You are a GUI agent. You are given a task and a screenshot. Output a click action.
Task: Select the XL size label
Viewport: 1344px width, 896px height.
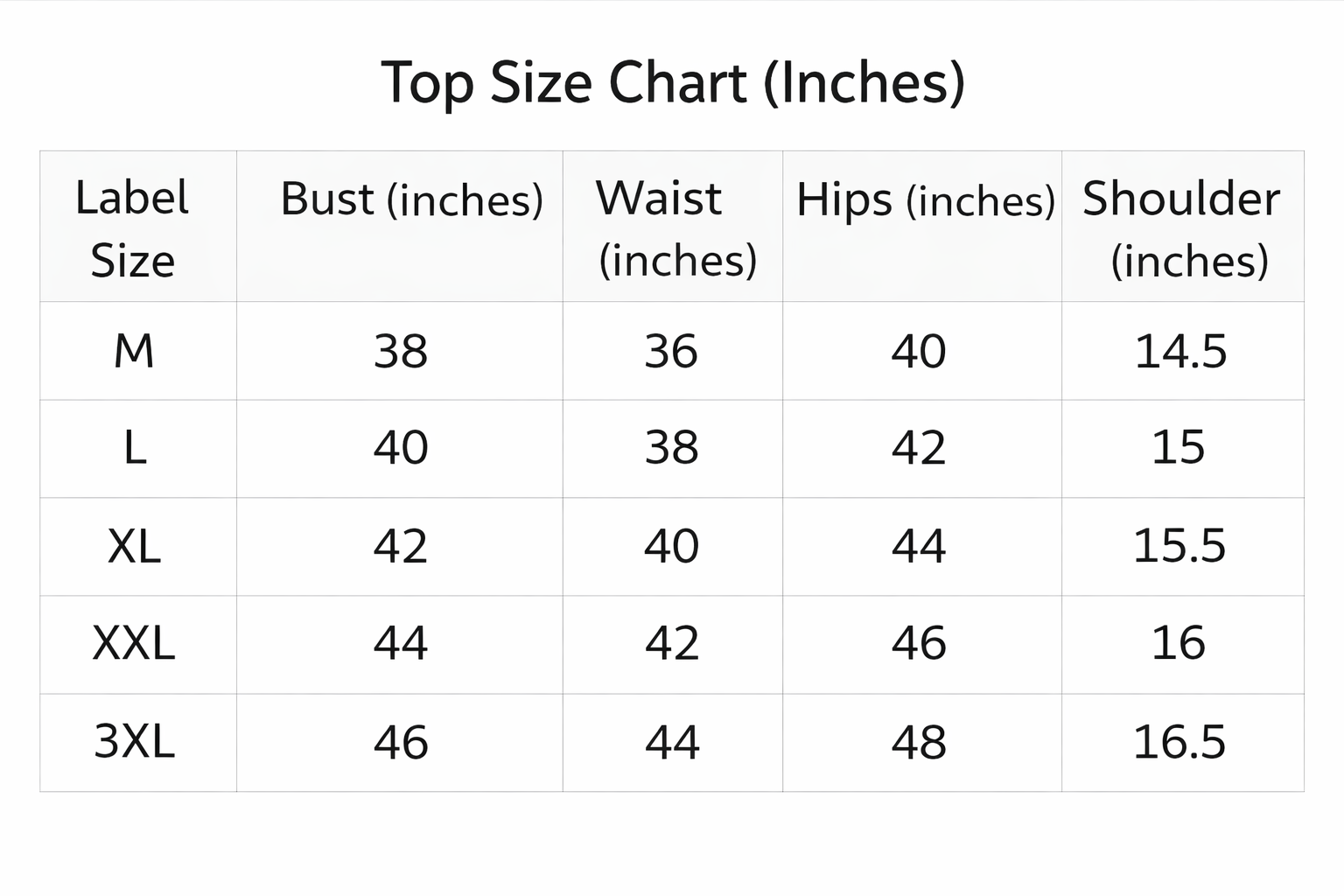[134, 547]
